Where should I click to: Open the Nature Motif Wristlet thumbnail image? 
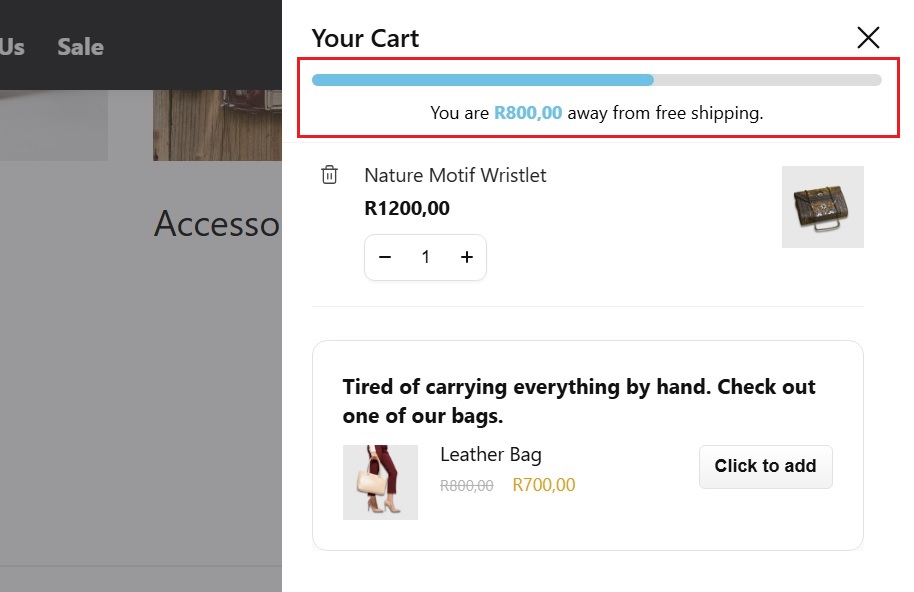tap(822, 207)
